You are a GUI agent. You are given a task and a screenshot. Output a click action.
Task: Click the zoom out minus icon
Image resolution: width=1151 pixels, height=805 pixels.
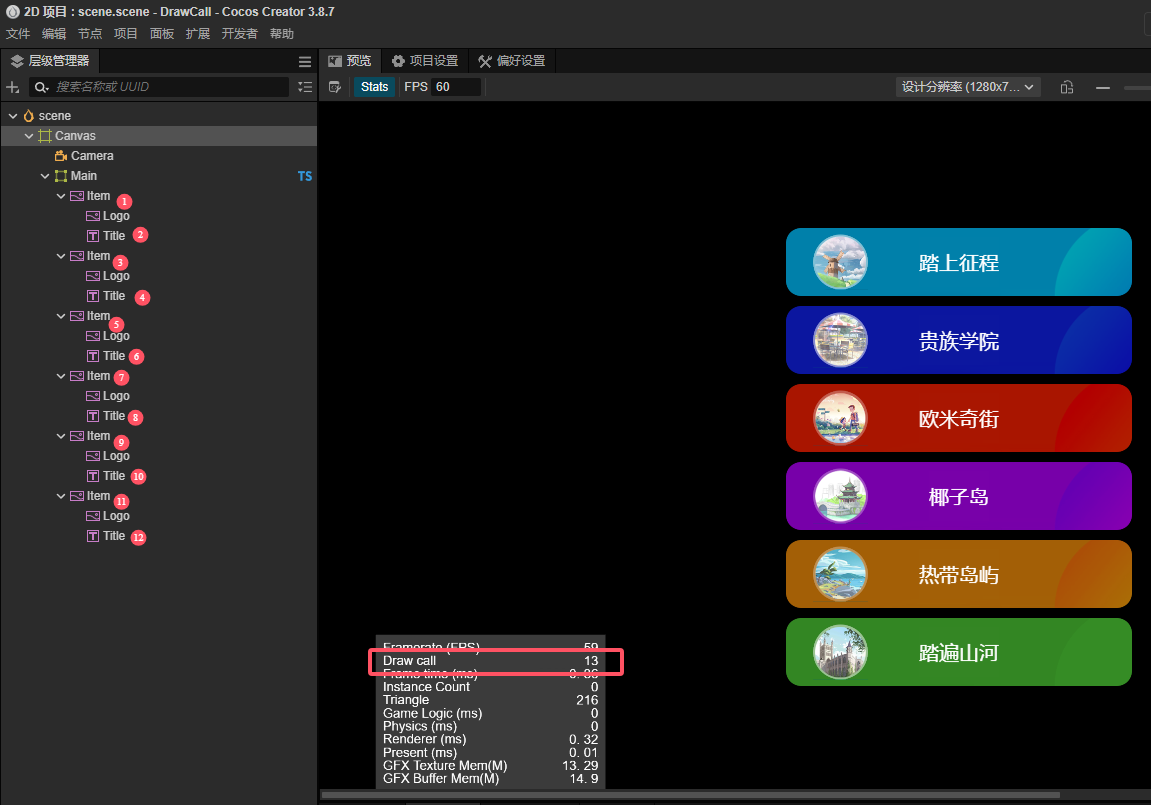coord(1103,87)
